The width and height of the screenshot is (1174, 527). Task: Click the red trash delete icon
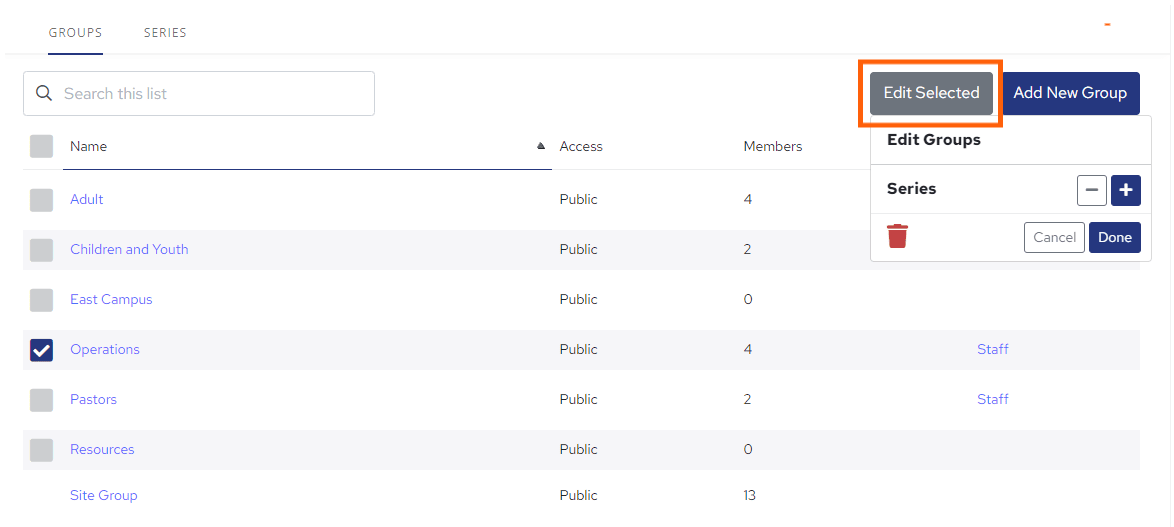(897, 237)
